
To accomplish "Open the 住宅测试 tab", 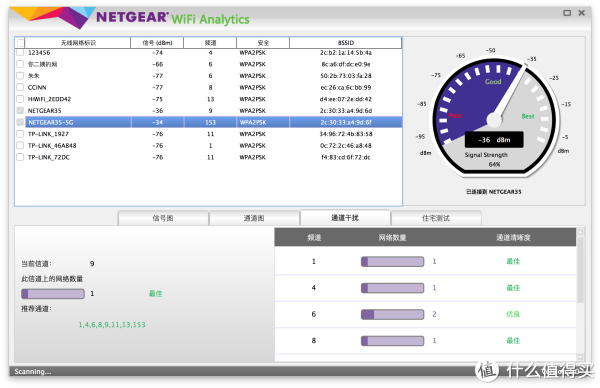I will (x=436, y=218).
